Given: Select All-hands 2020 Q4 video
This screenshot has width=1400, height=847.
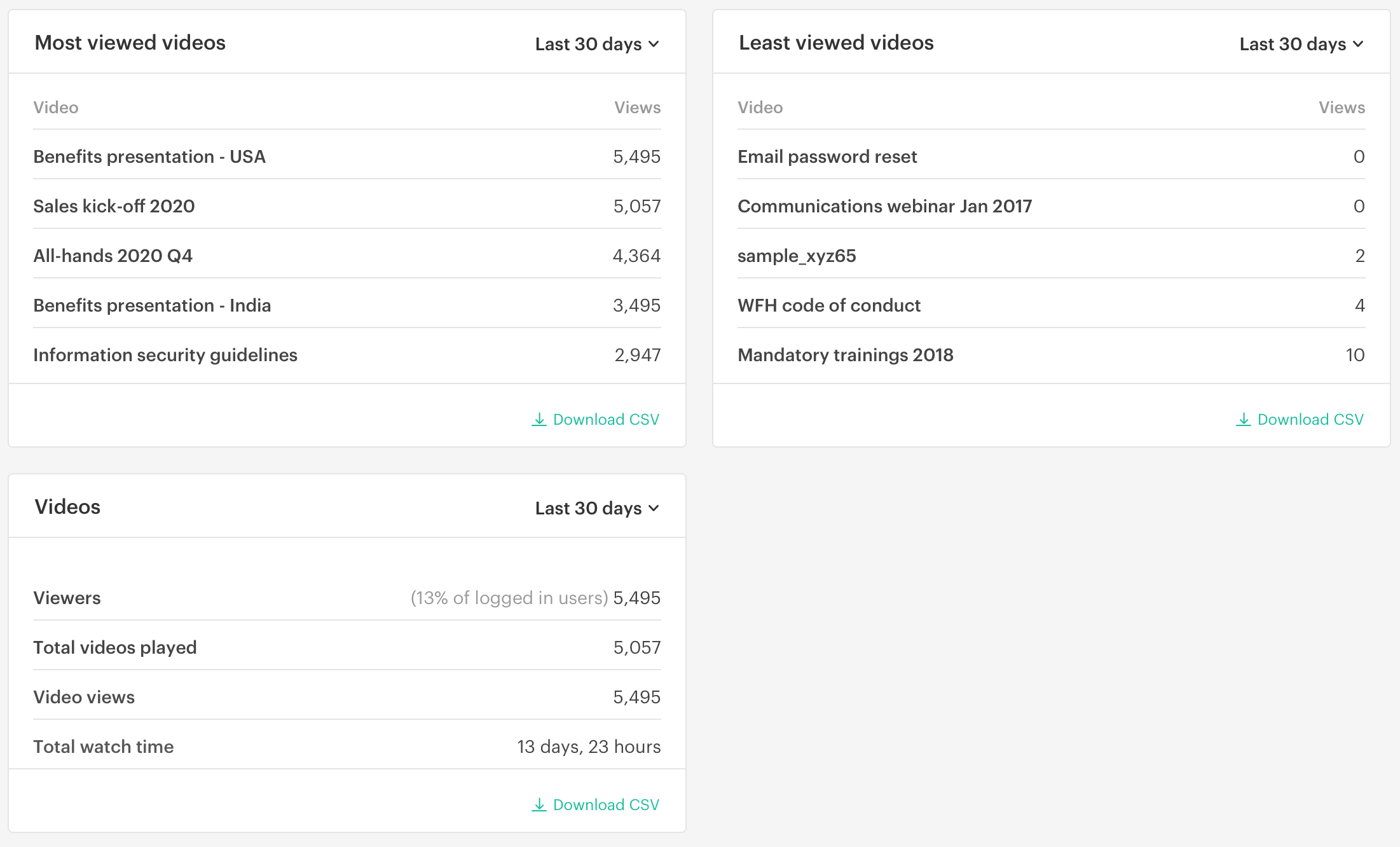Looking at the screenshot, I should pyautogui.click(x=113, y=256).
